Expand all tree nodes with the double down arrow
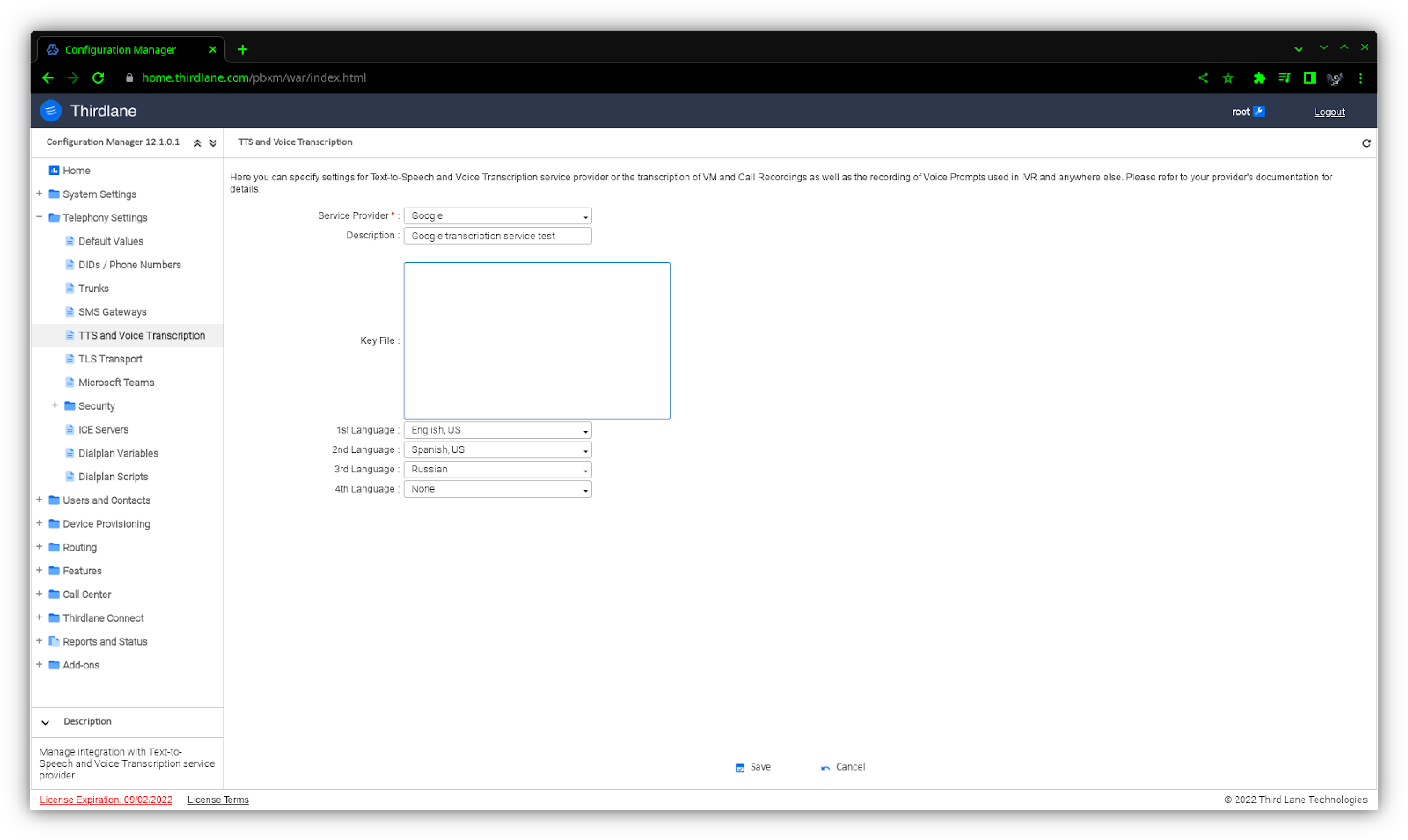Screen dimensions: 1408x840 pos(213,142)
